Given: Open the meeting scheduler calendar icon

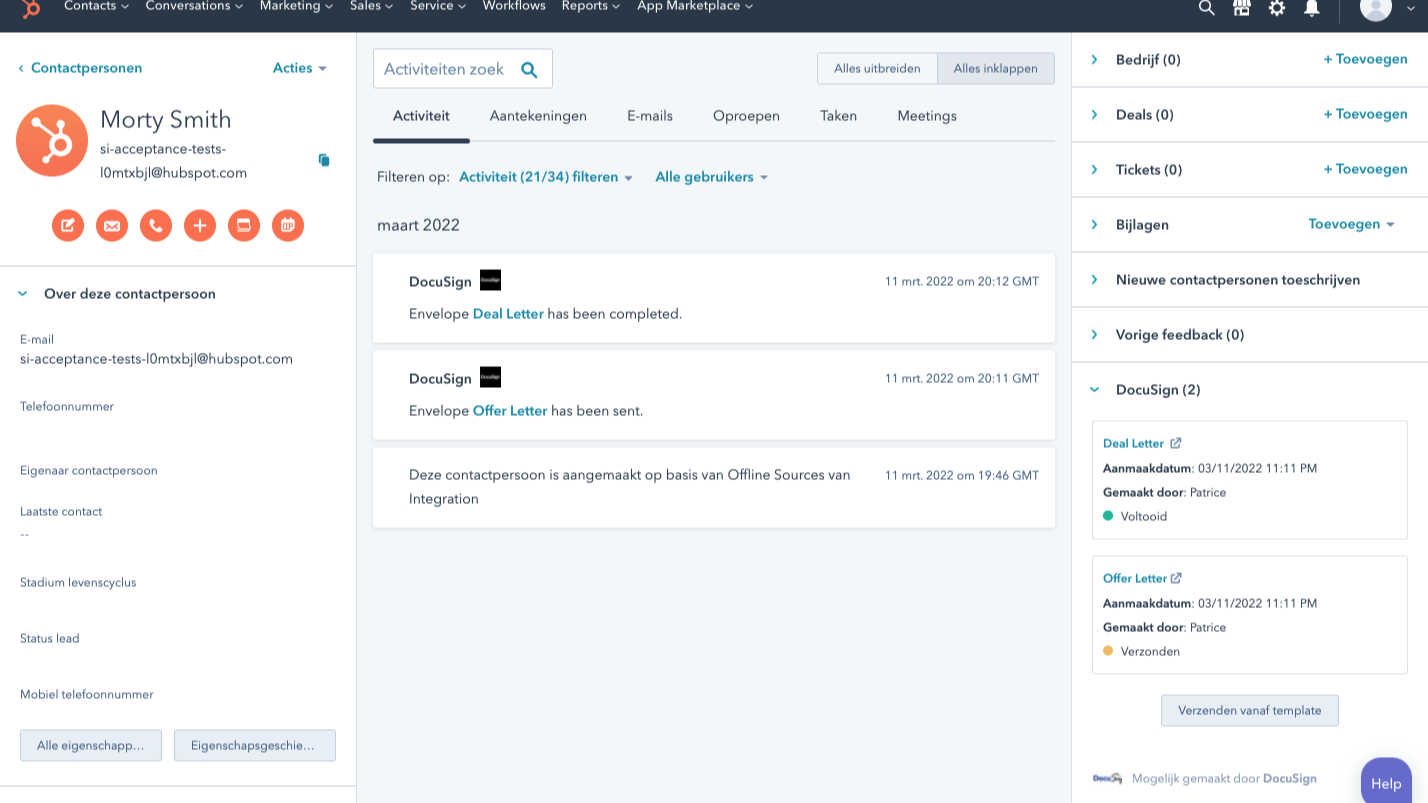Looking at the screenshot, I should (x=288, y=225).
